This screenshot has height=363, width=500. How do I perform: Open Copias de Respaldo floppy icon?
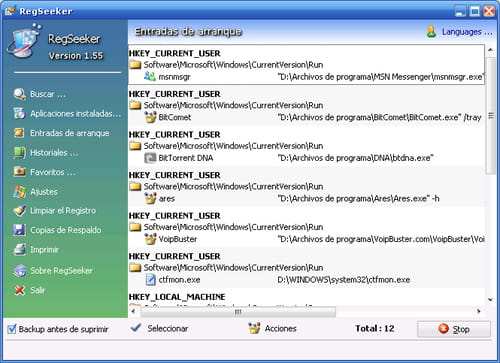coord(19,230)
